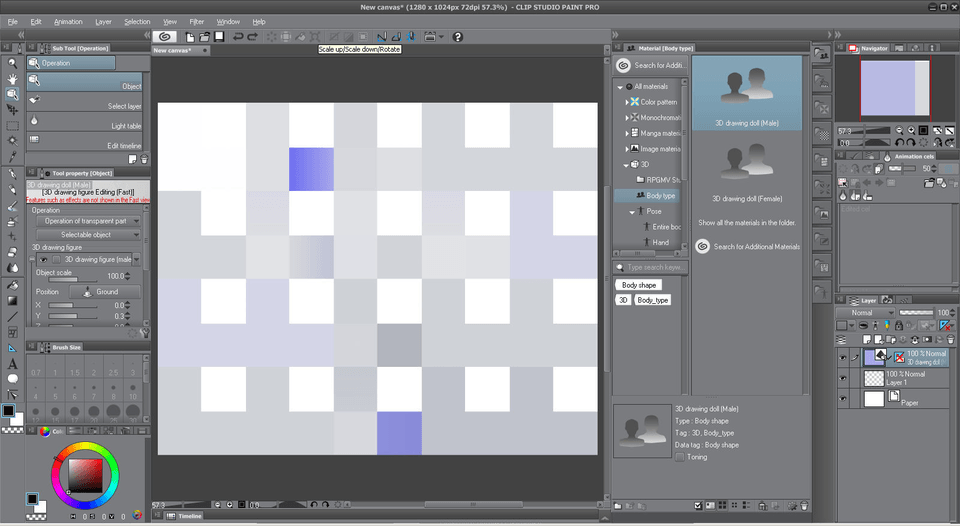Select the Text tool
960x526 pixels.
point(12,364)
